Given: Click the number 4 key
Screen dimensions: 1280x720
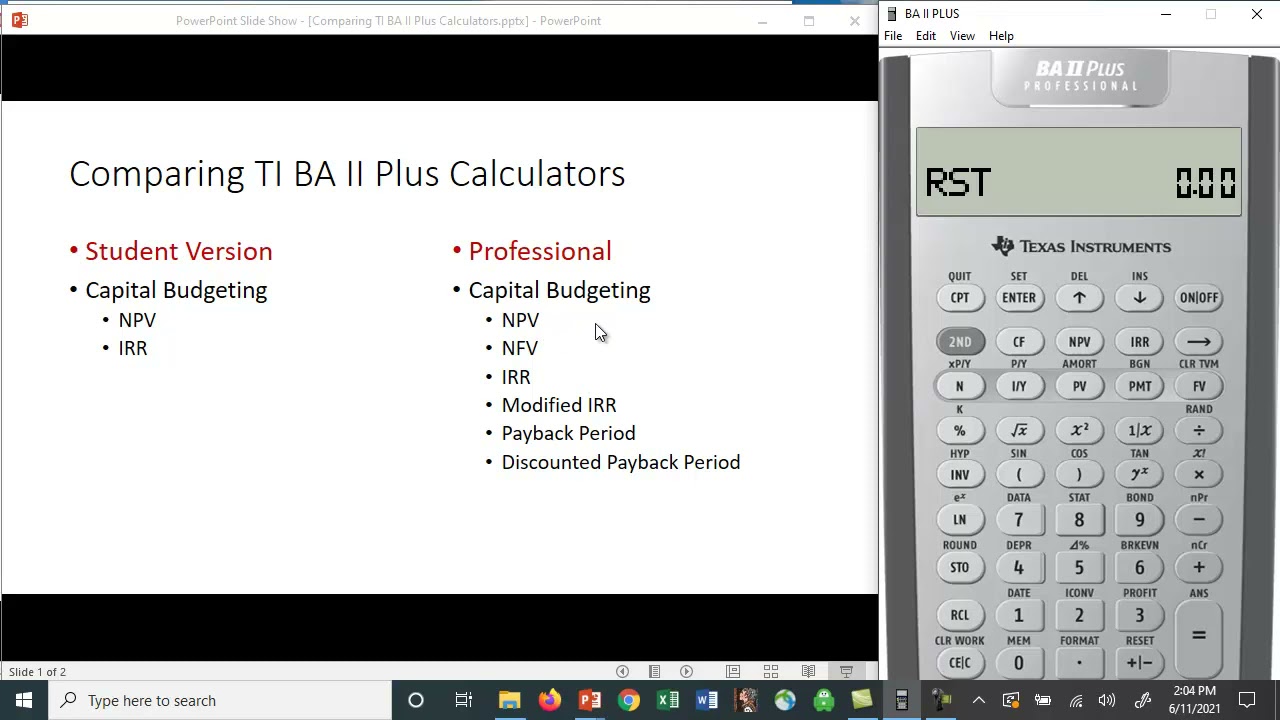Looking at the screenshot, I should (x=1019, y=568).
